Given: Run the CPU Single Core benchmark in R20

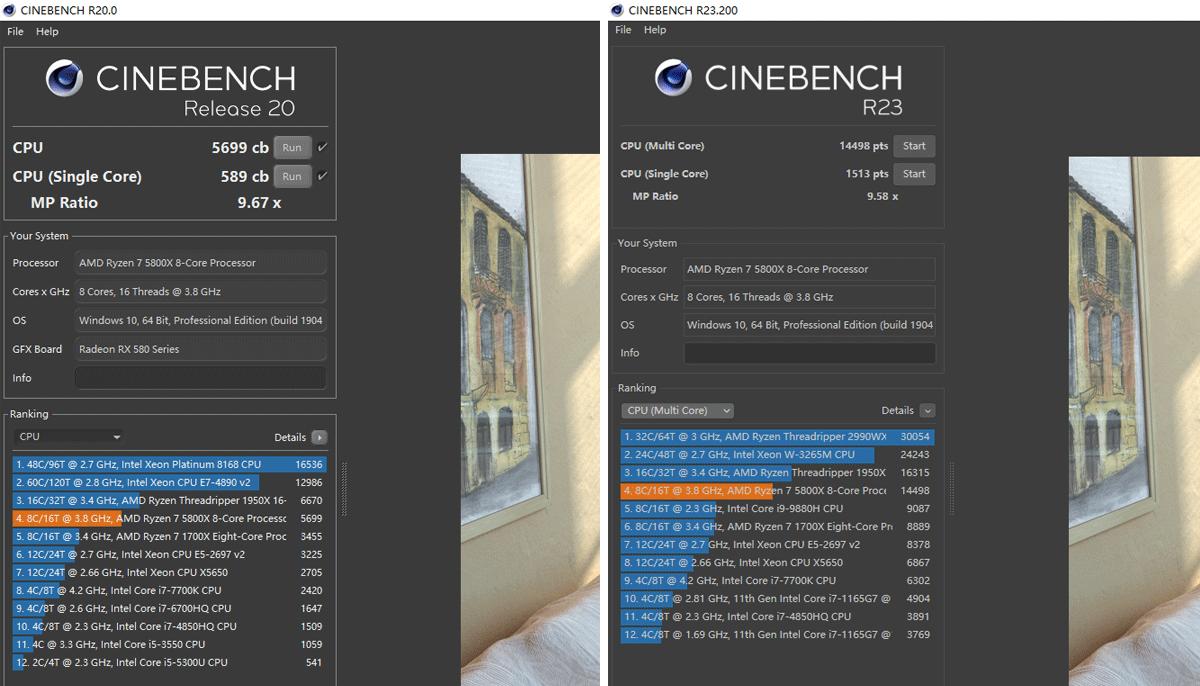Looking at the screenshot, I should point(292,176).
